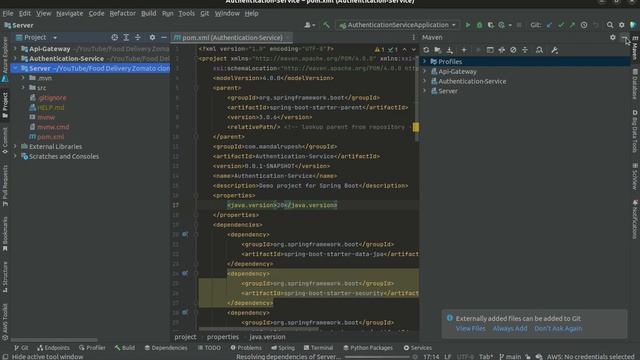Expand External Libraries node
The image size is (640, 360).
click(16, 147)
